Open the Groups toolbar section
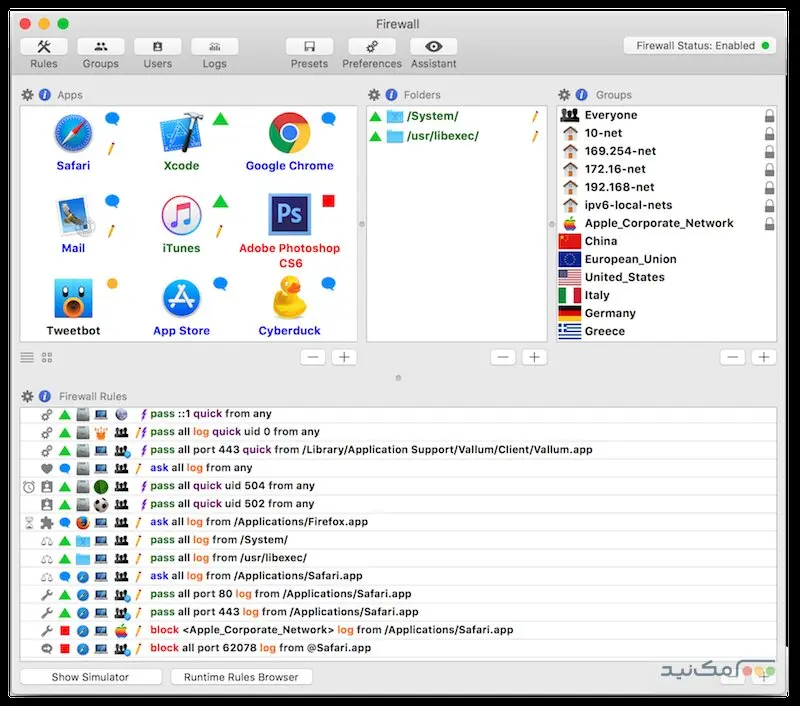Screen dimensions: 800x706 tap(100, 47)
